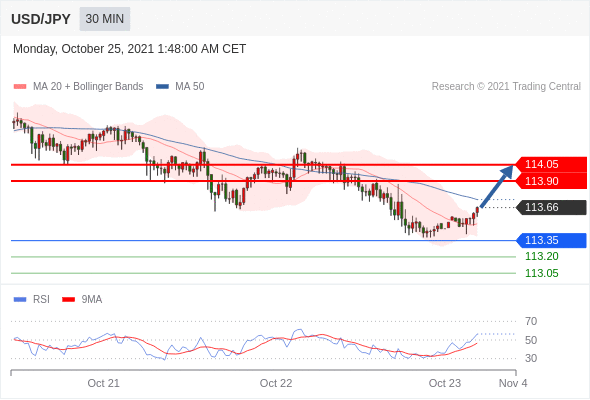Click the blue RSI legend swatch
This screenshot has width=590, height=400.
pyautogui.click(x=20, y=300)
